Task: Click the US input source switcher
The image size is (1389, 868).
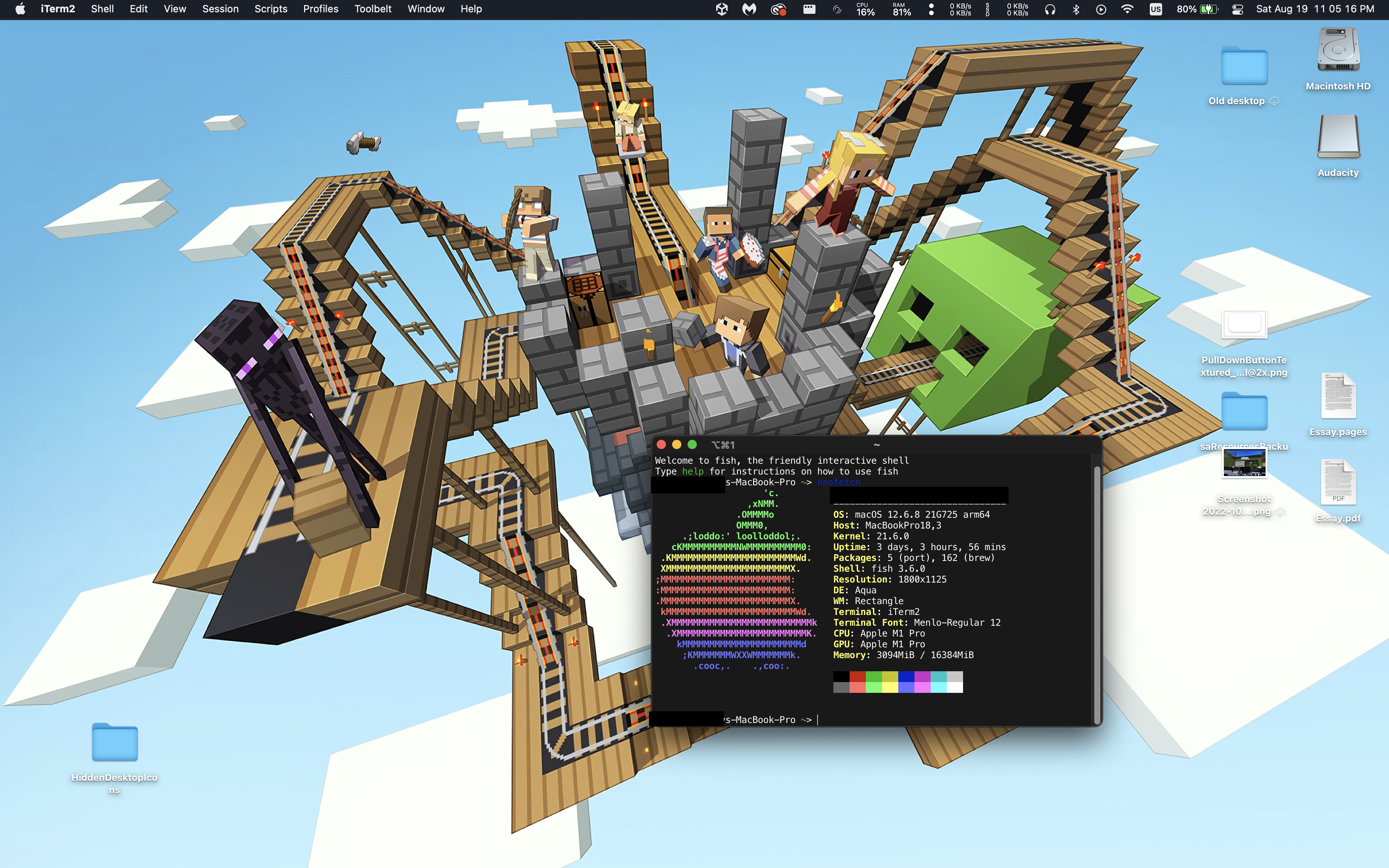Action: click(x=1156, y=9)
